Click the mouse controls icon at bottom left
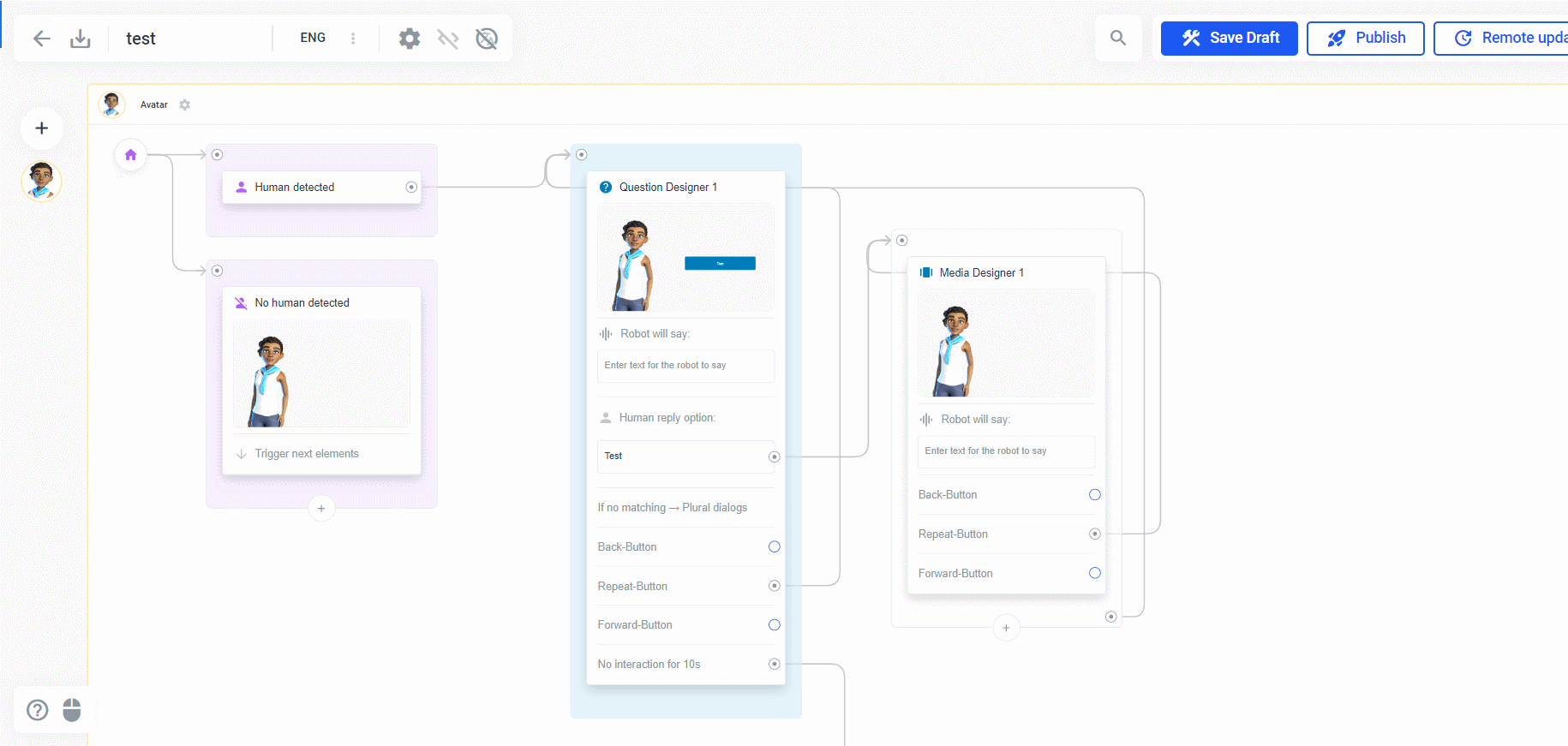The image size is (1568, 746). pyautogui.click(x=72, y=710)
